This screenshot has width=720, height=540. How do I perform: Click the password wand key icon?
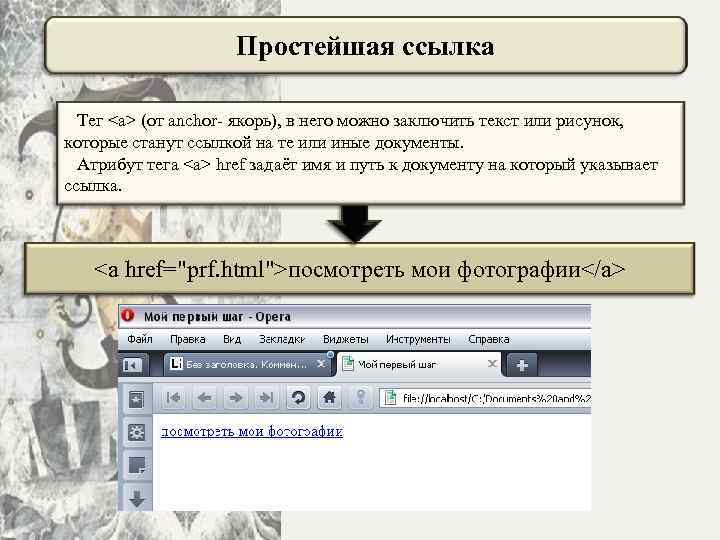(361, 397)
